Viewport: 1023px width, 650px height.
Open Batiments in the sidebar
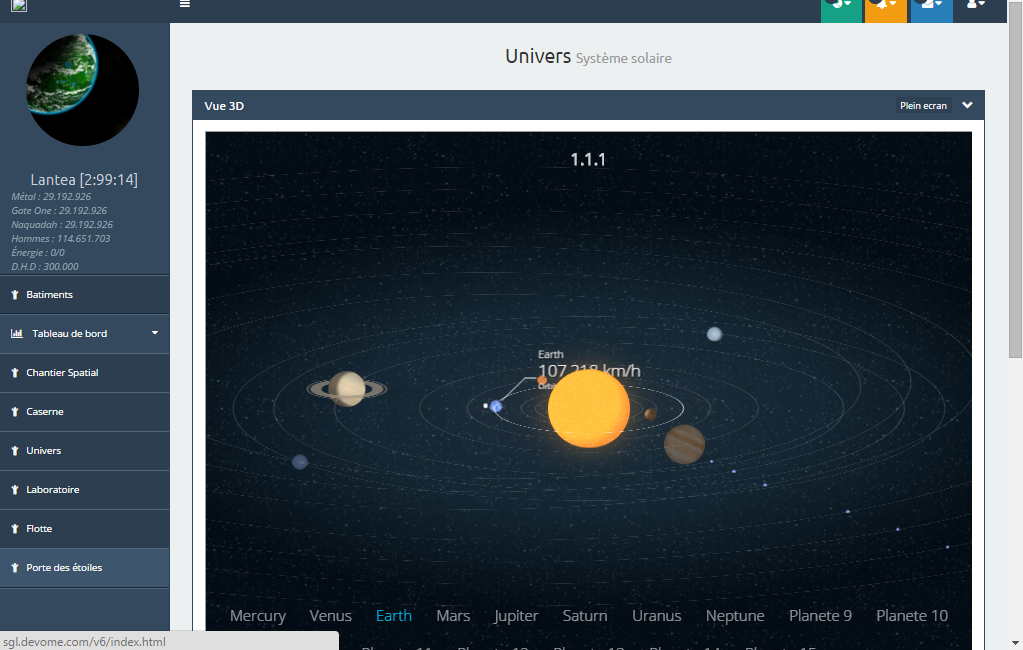[49, 295]
